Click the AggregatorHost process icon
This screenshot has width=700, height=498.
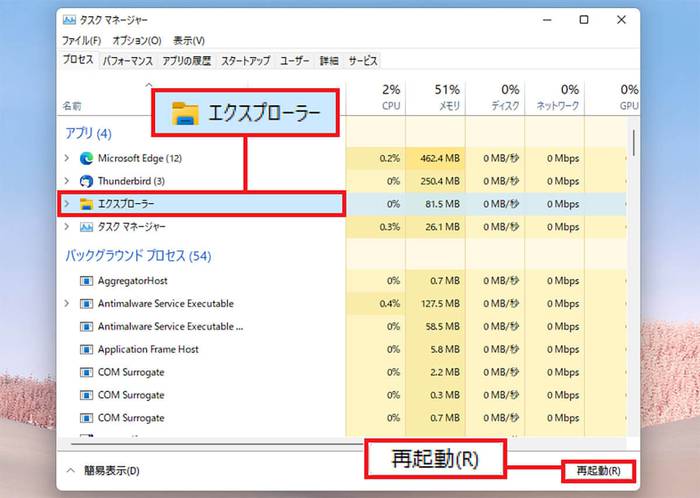[x=86, y=281]
